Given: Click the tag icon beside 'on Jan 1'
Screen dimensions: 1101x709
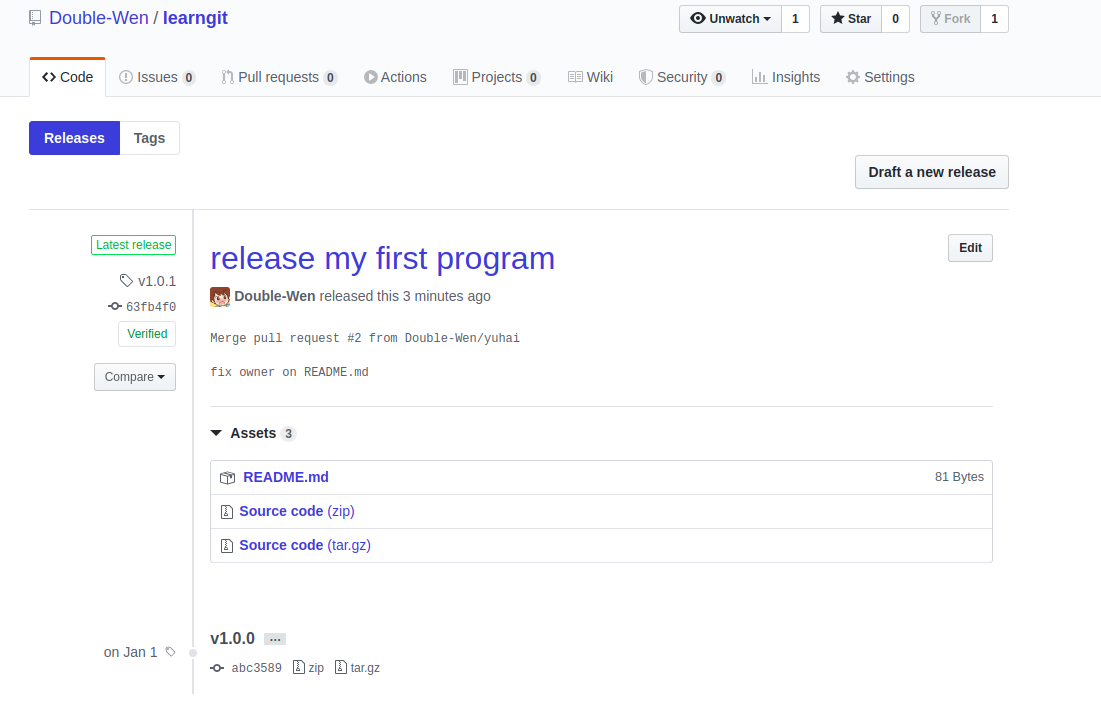Looking at the screenshot, I should [x=168, y=651].
